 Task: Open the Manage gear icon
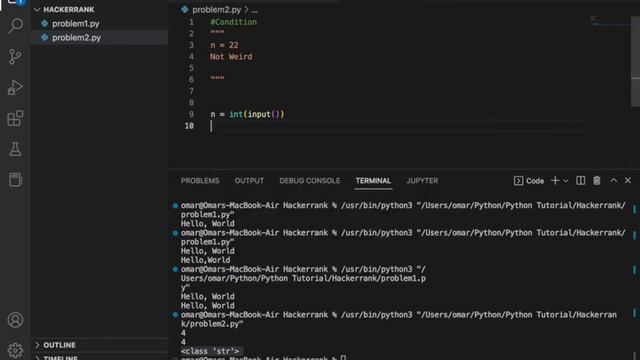(x=16, y=350)
